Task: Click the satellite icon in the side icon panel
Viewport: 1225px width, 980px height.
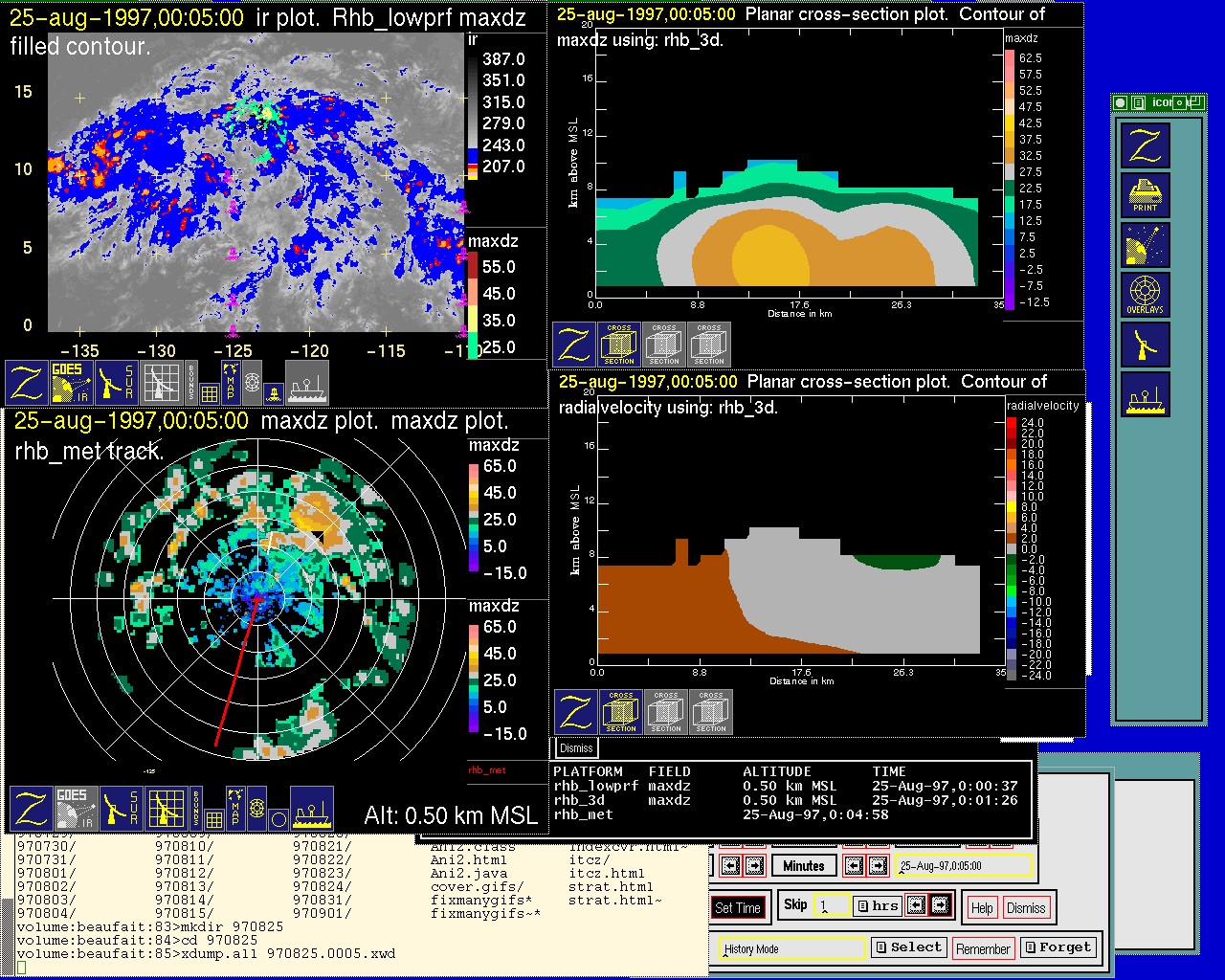Action: pos(1146,245)
